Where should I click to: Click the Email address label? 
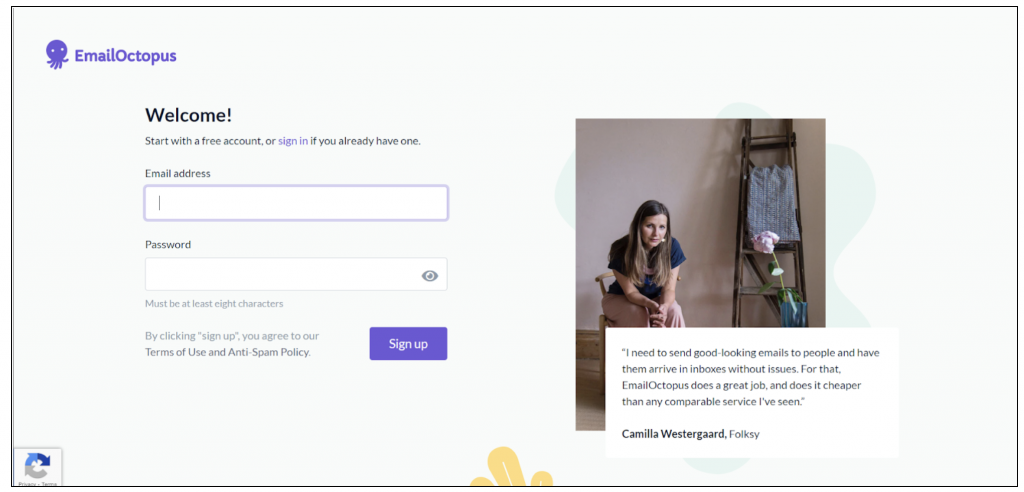click(x=178, y=173)
